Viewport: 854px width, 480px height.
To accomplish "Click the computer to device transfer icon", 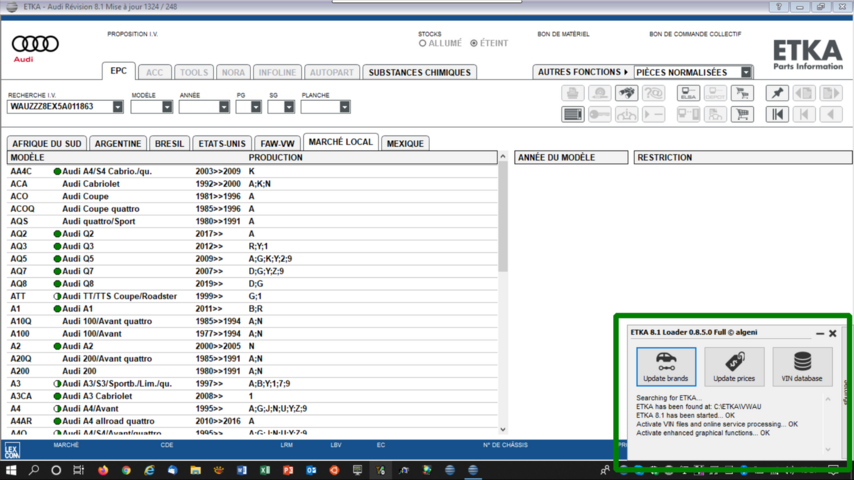I will [x=688, y=114].
